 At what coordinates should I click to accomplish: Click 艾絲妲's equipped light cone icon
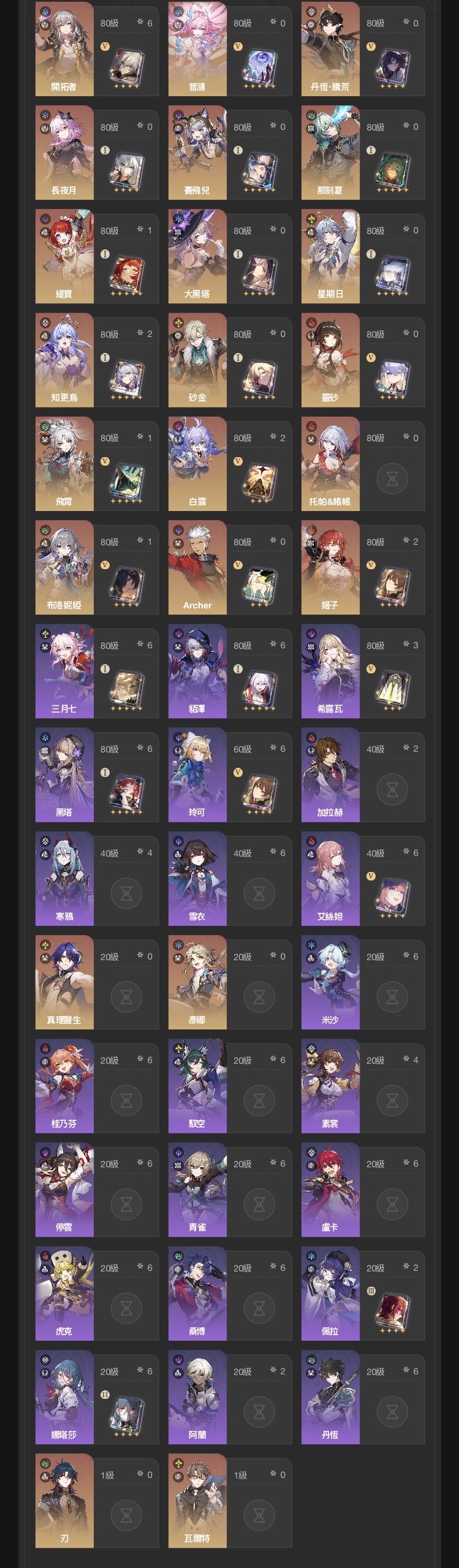coord(393,896)
